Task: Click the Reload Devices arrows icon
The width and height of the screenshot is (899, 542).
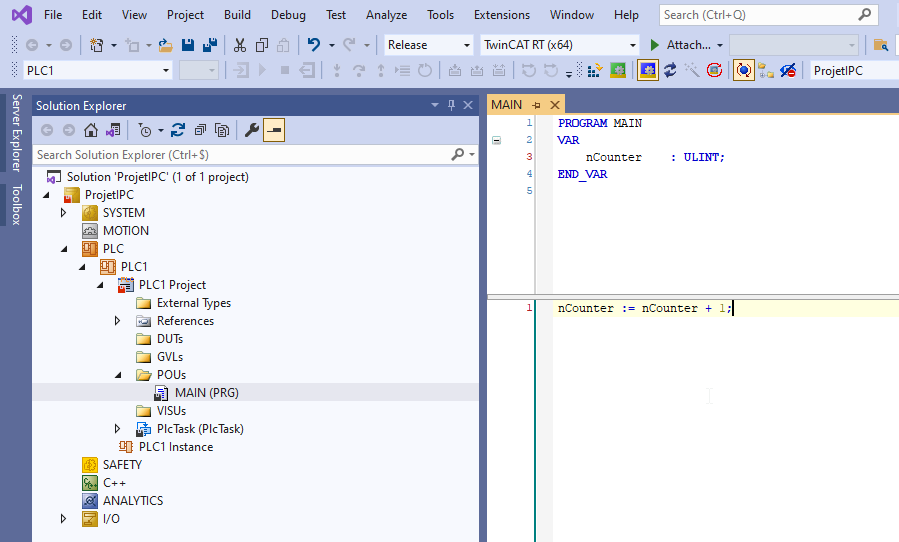Action: pyautogui.click(x=670, y=71)
